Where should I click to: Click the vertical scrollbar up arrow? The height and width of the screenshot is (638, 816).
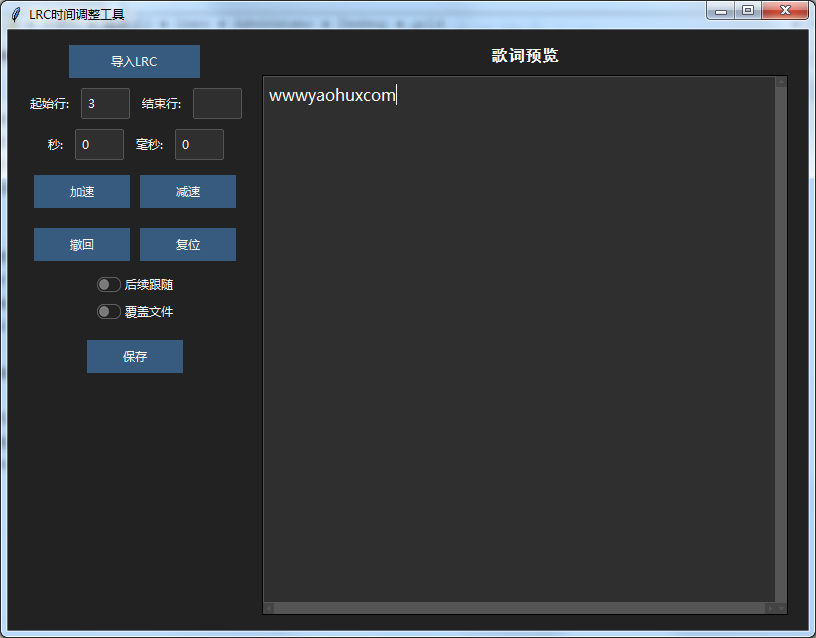coord(781,83)
